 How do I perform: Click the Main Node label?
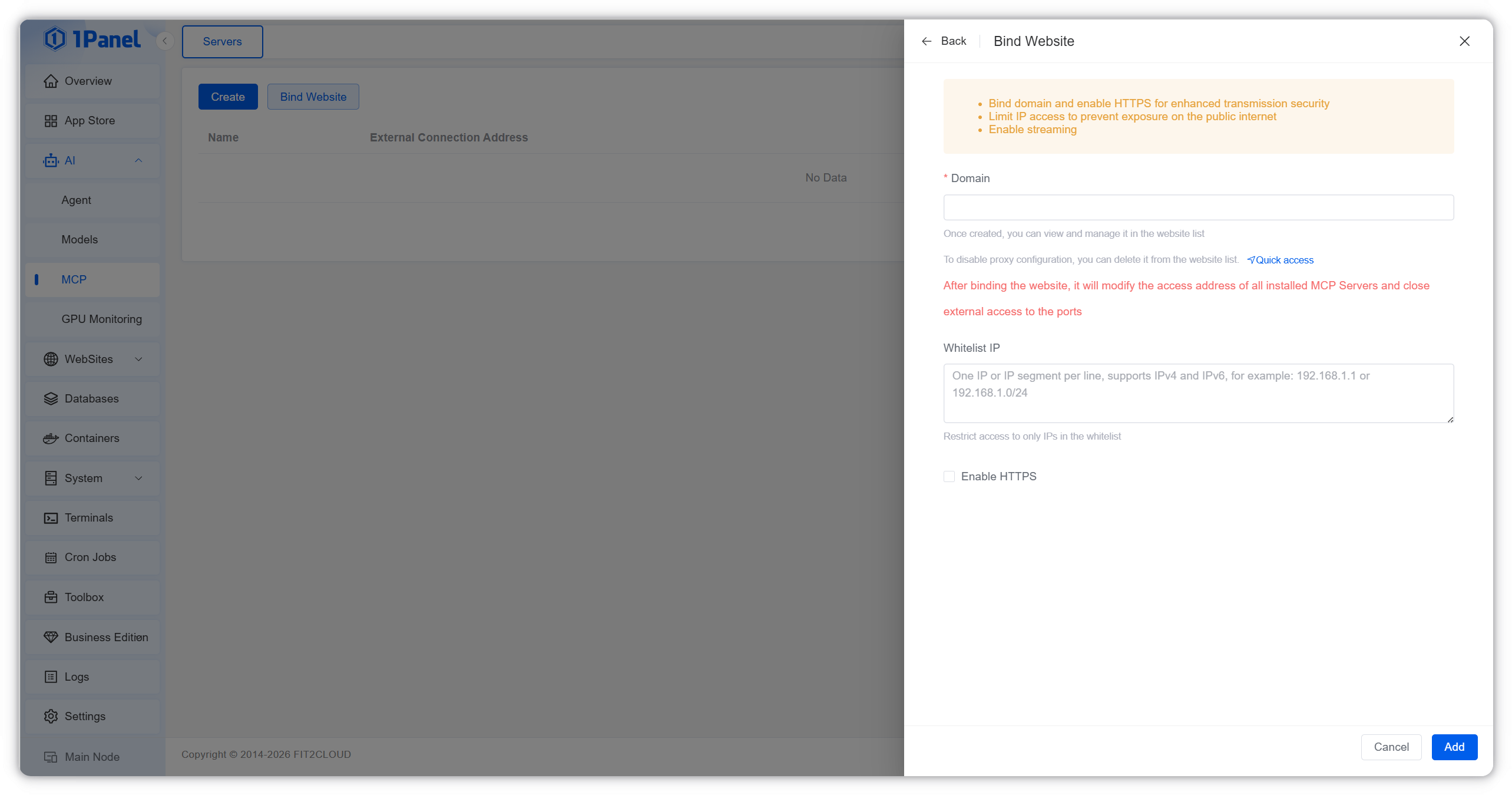[92, 757]
